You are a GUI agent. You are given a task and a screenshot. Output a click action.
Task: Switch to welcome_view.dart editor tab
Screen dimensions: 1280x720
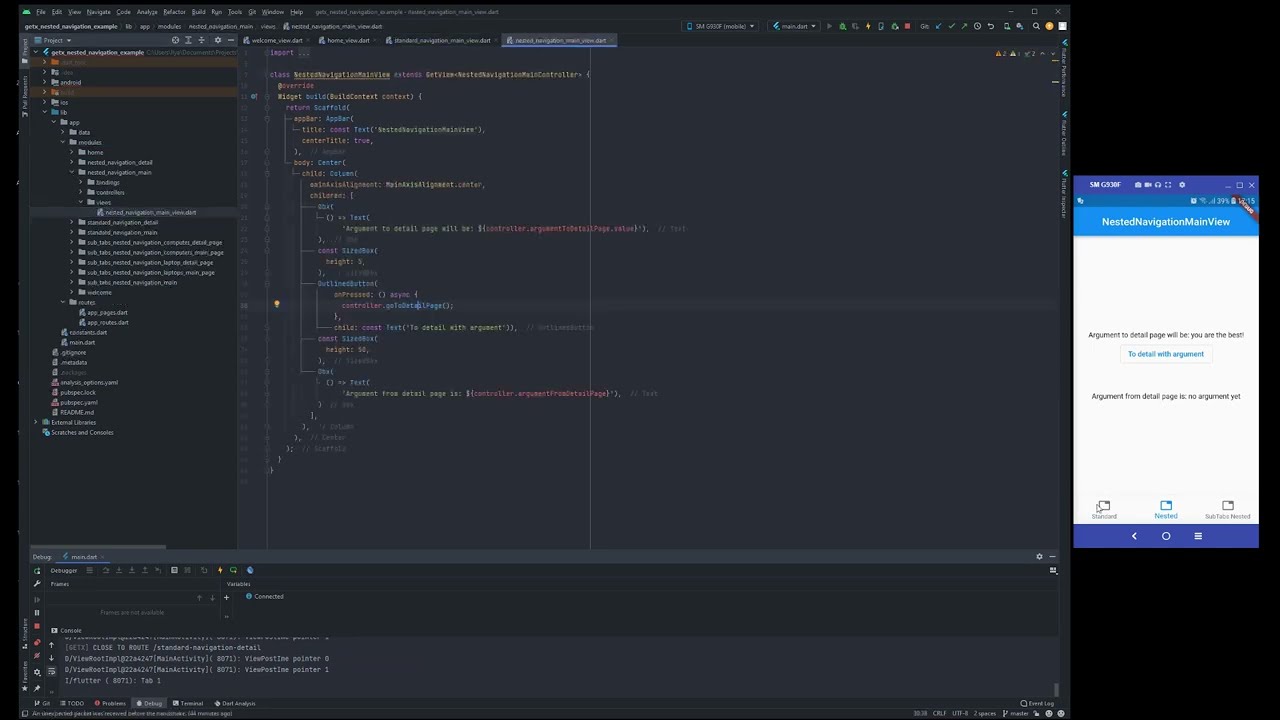[276, 40]
